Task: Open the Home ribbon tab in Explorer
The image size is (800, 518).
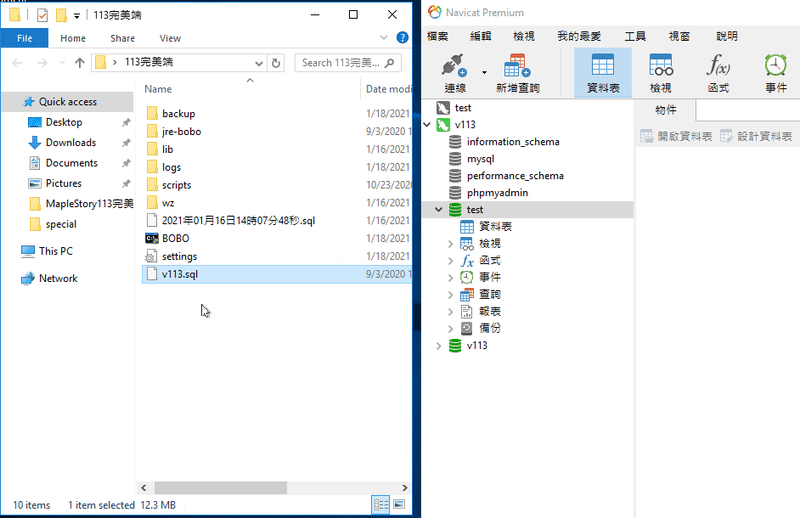Action: (x=72, y=38)
